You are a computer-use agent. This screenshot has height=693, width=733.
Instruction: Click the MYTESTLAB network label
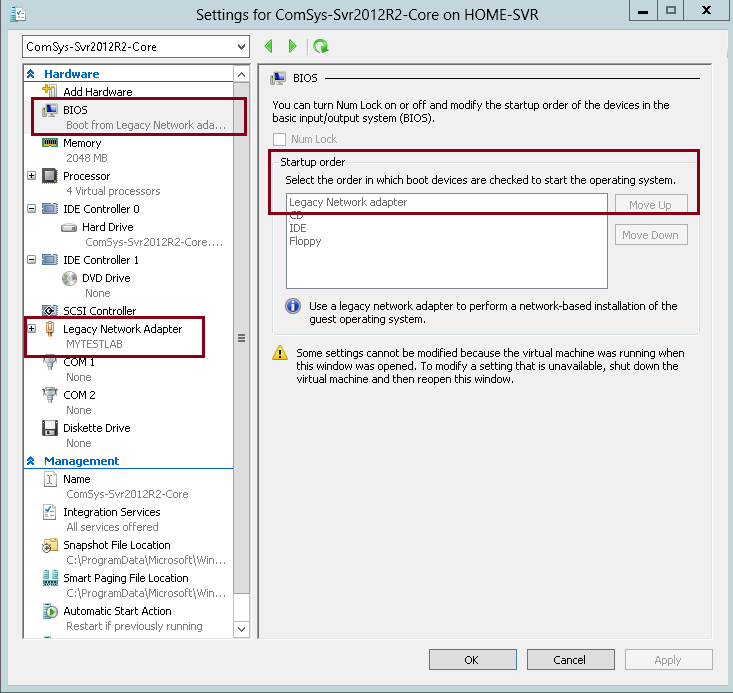[94, 344]
